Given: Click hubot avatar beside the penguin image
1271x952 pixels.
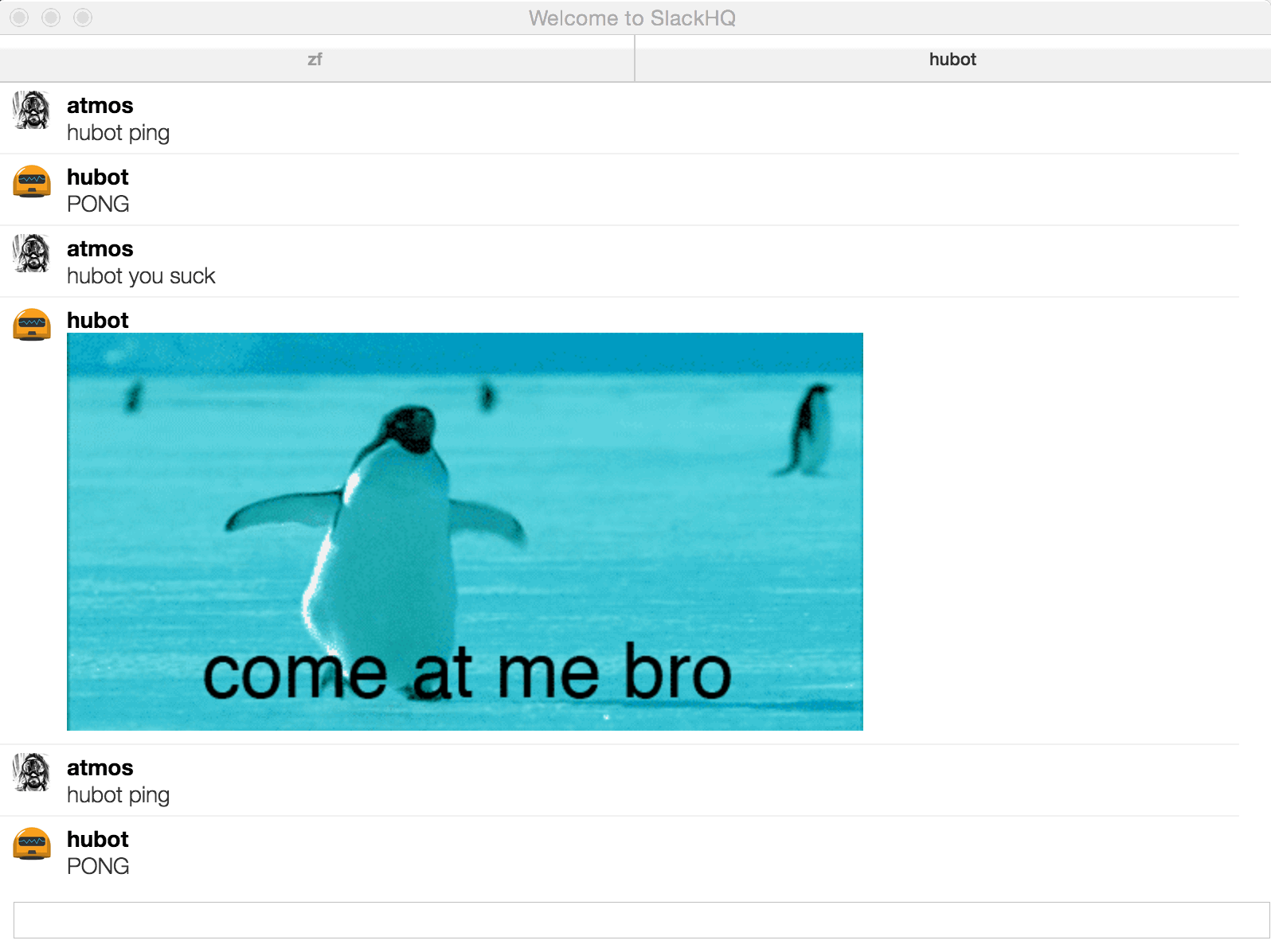Looking at the screenshot, I should (32, 324).
